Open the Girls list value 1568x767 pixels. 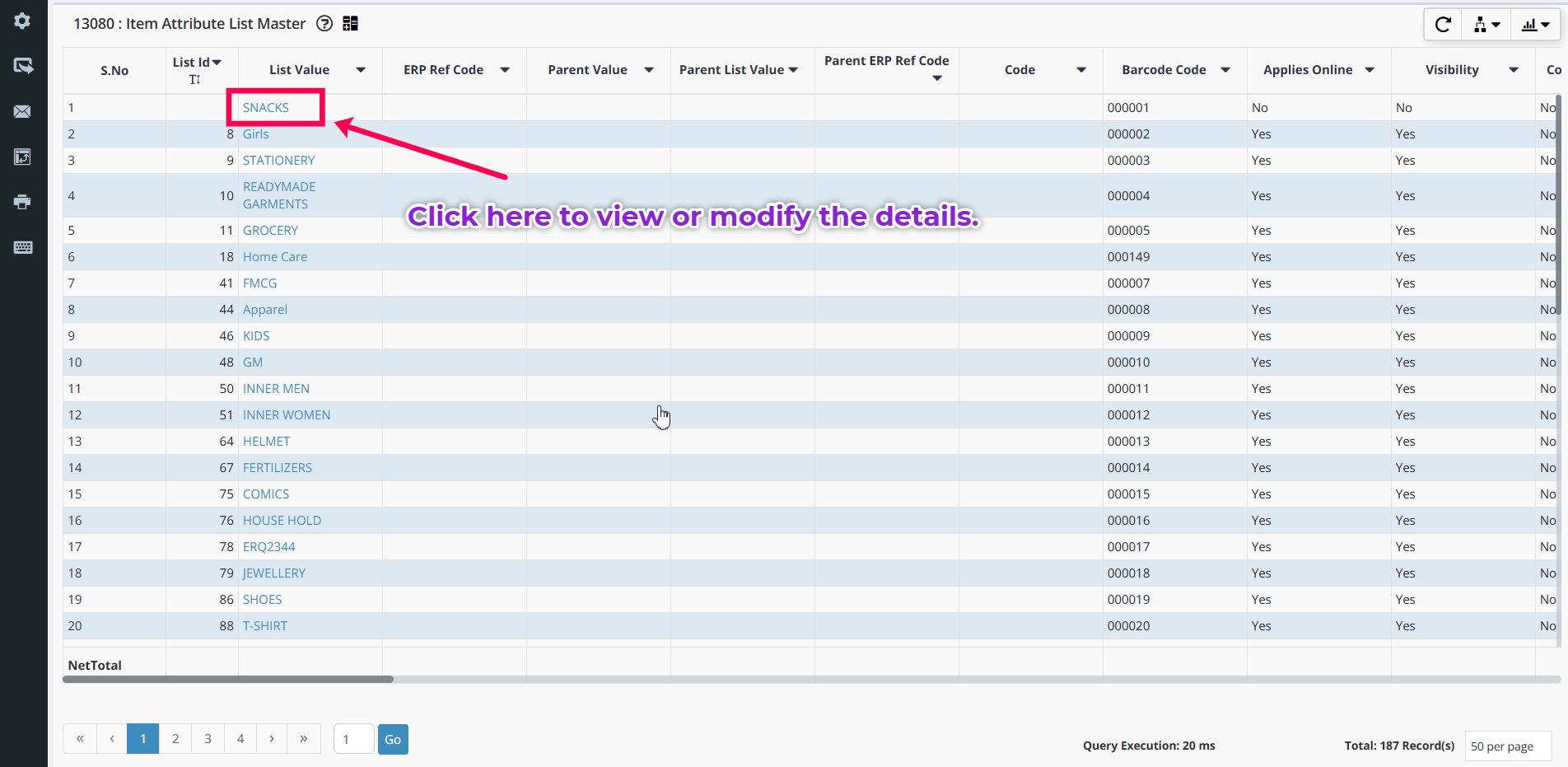click(256, 134)
